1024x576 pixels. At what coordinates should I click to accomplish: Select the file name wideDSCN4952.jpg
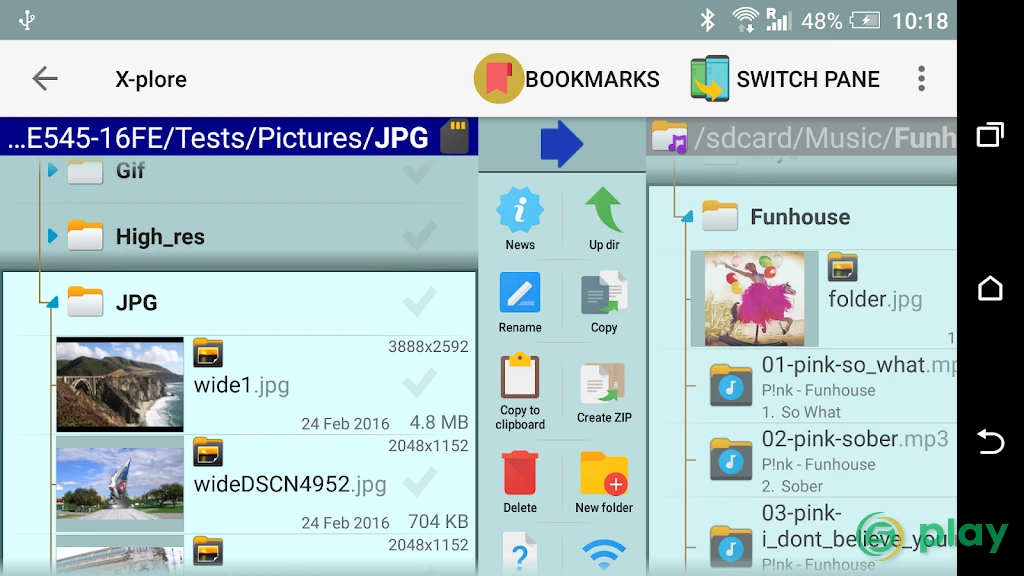[x=290, y=484]
